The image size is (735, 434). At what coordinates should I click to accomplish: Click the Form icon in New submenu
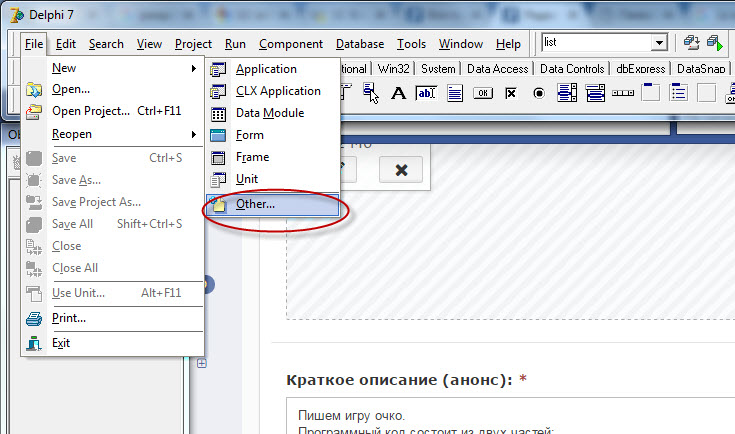[x=218, y=135]
